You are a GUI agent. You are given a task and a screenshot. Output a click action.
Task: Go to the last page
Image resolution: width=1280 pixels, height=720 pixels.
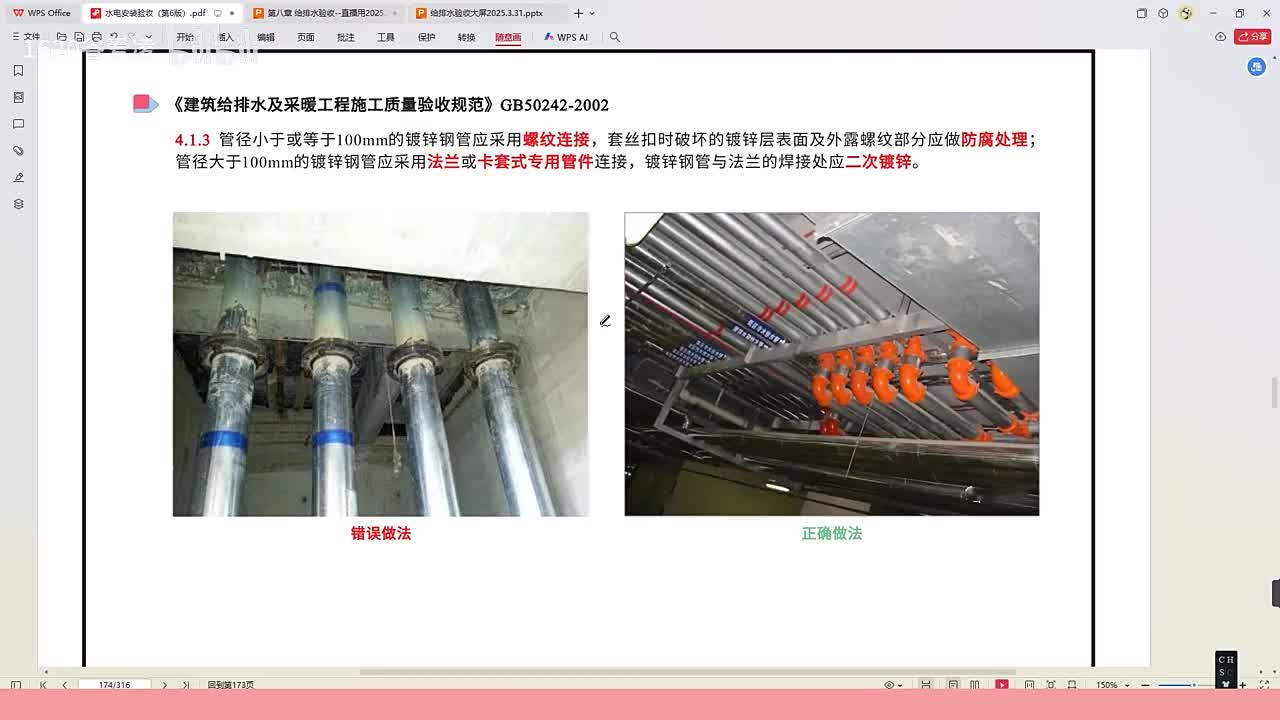pyautogui.click(x=186, y=685)
